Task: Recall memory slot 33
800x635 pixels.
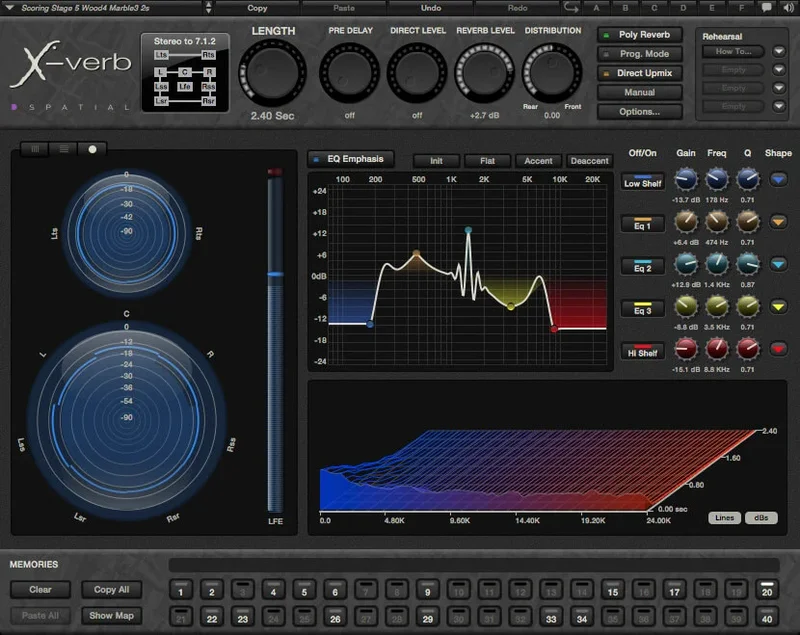Action: (x=551, y=616)
